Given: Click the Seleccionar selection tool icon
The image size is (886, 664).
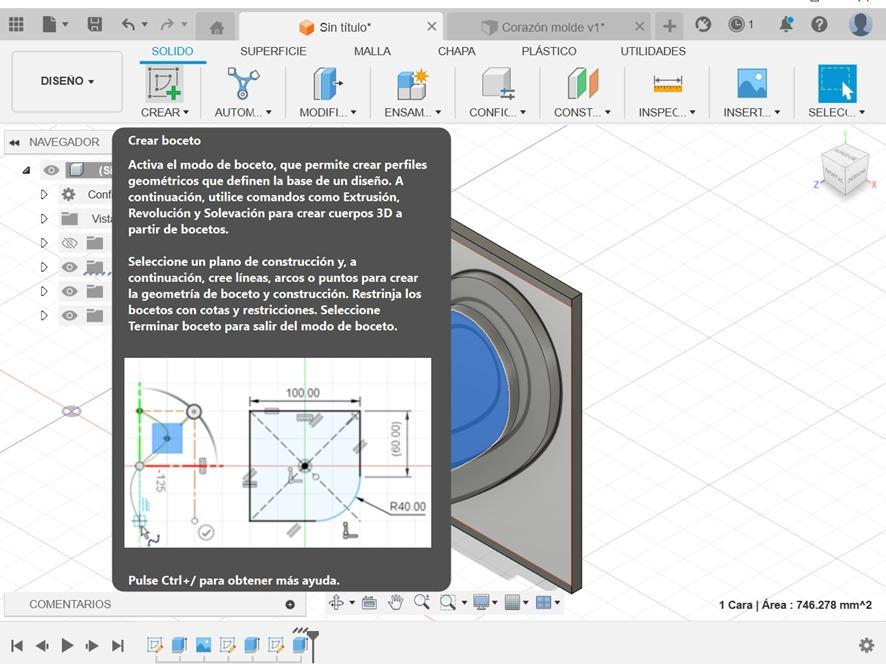Looking at the screenshot, I should [x=837, y=84].
